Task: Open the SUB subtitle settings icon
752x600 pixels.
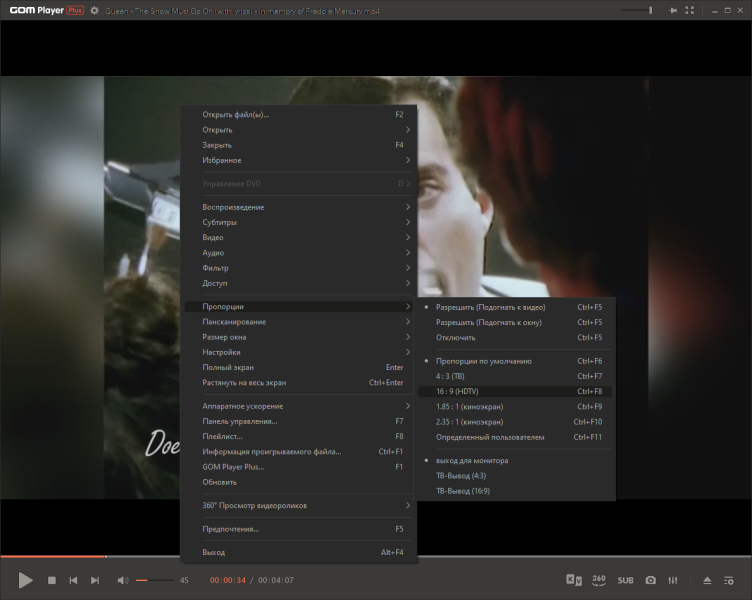Action: tap(625, 580)
